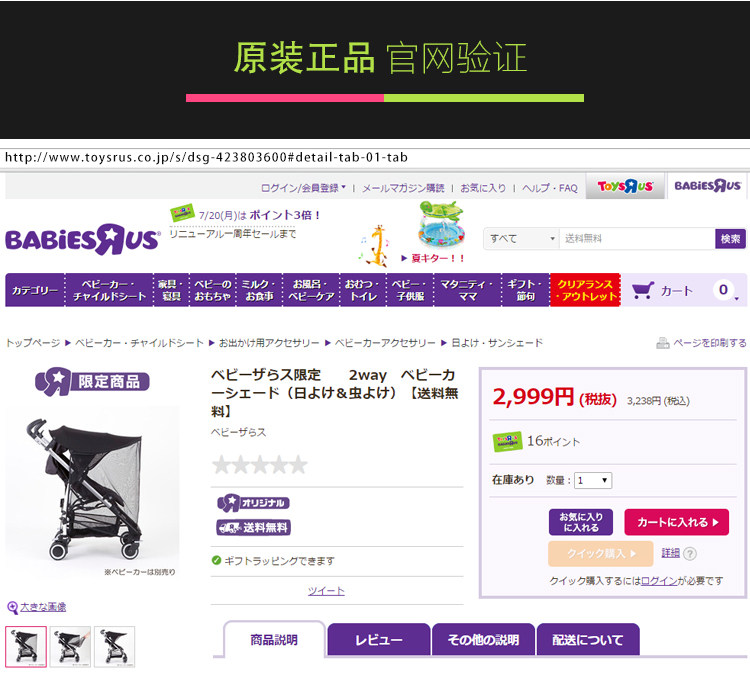Go to トップページ breadcrumb
The image size is (750, 679).
tap(33, 342)
